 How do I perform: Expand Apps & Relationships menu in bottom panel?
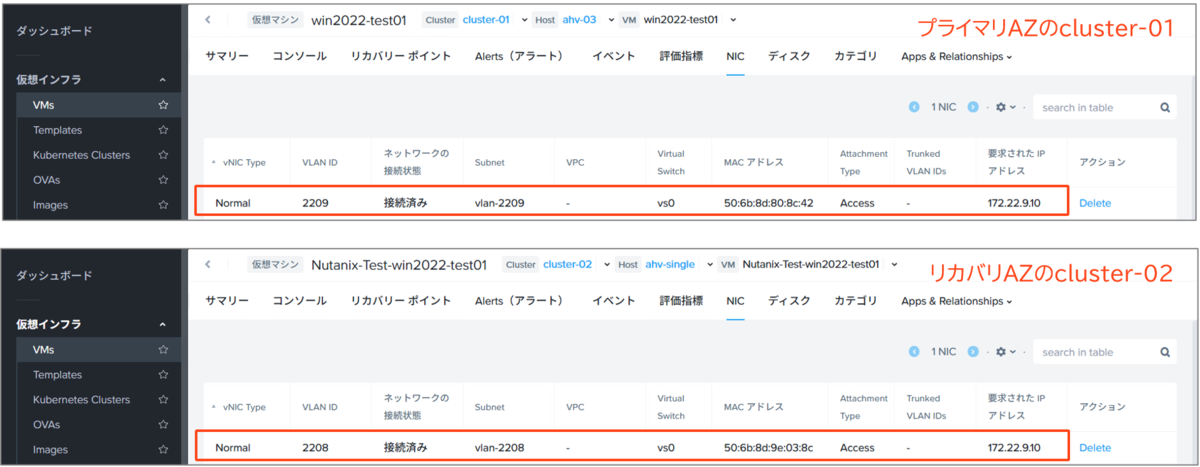[x=956, y=301]
